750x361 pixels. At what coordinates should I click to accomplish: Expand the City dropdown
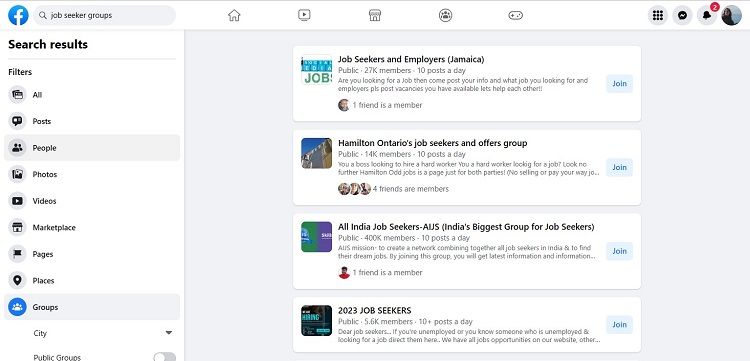tap(168, 333)
